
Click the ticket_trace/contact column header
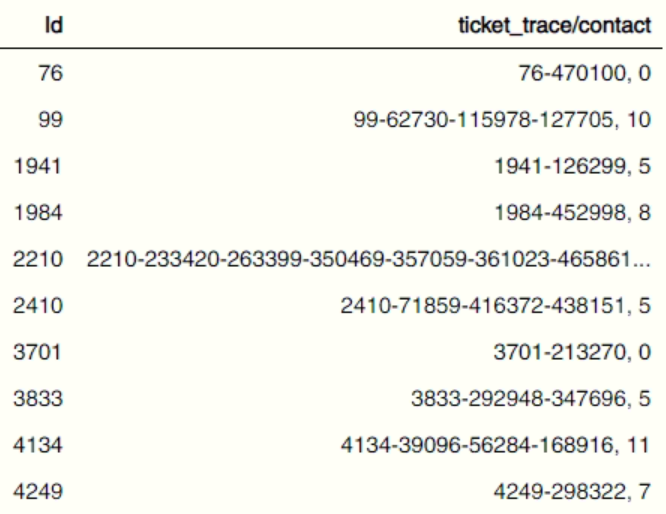[555, 25]
